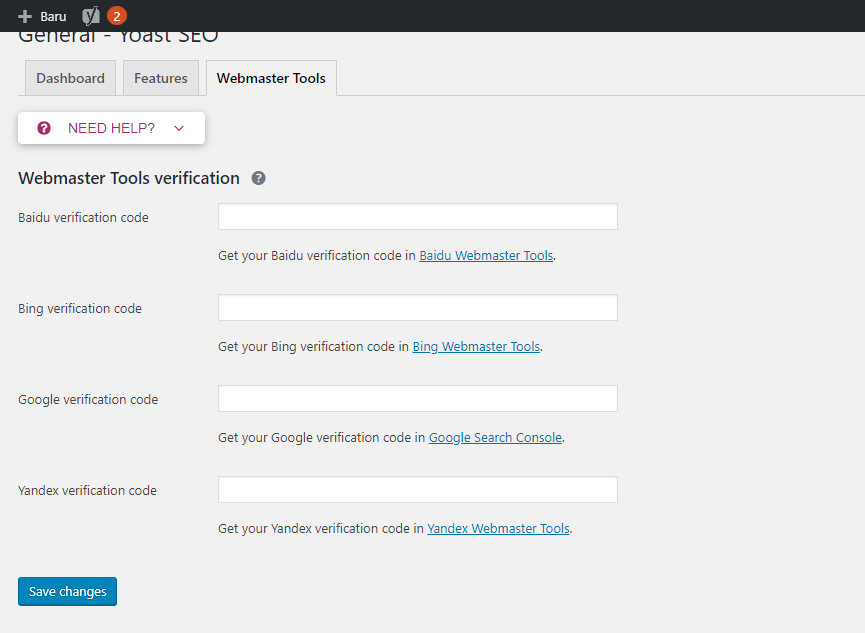The height and width of the screenshot is (633, 865).
Task: Switch to the Features tab
Action: (x=161, y=78)
